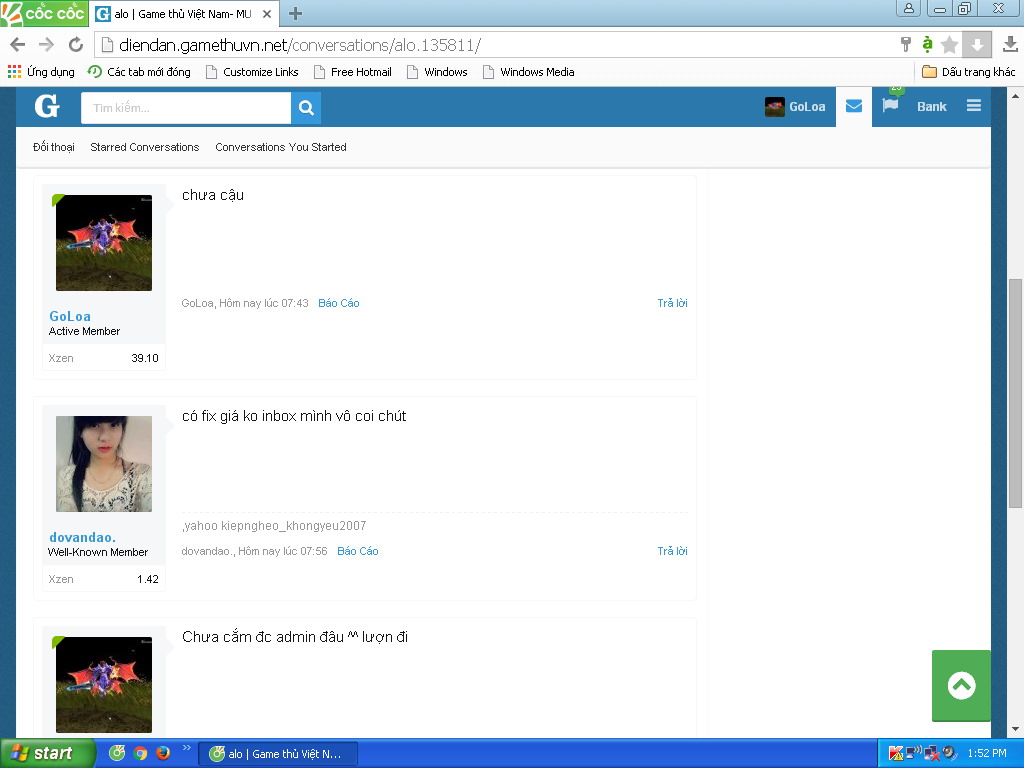Open Windows Media bookmark
This screenshot has height=768, width=1024.
click(528, 72)
